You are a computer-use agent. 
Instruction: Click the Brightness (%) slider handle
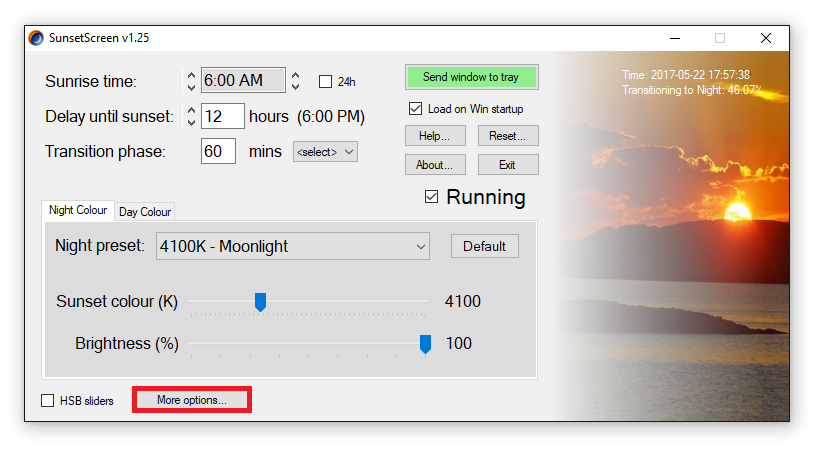tap(426, 344)
